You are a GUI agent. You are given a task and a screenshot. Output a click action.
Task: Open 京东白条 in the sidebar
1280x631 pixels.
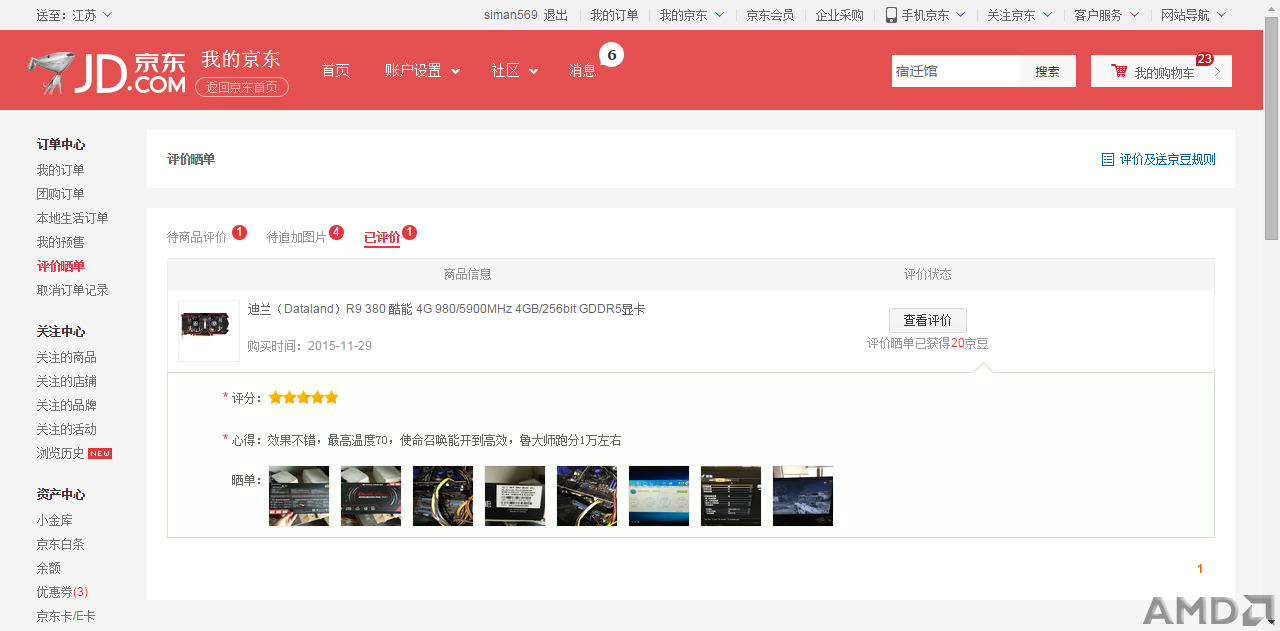(61, 544)
